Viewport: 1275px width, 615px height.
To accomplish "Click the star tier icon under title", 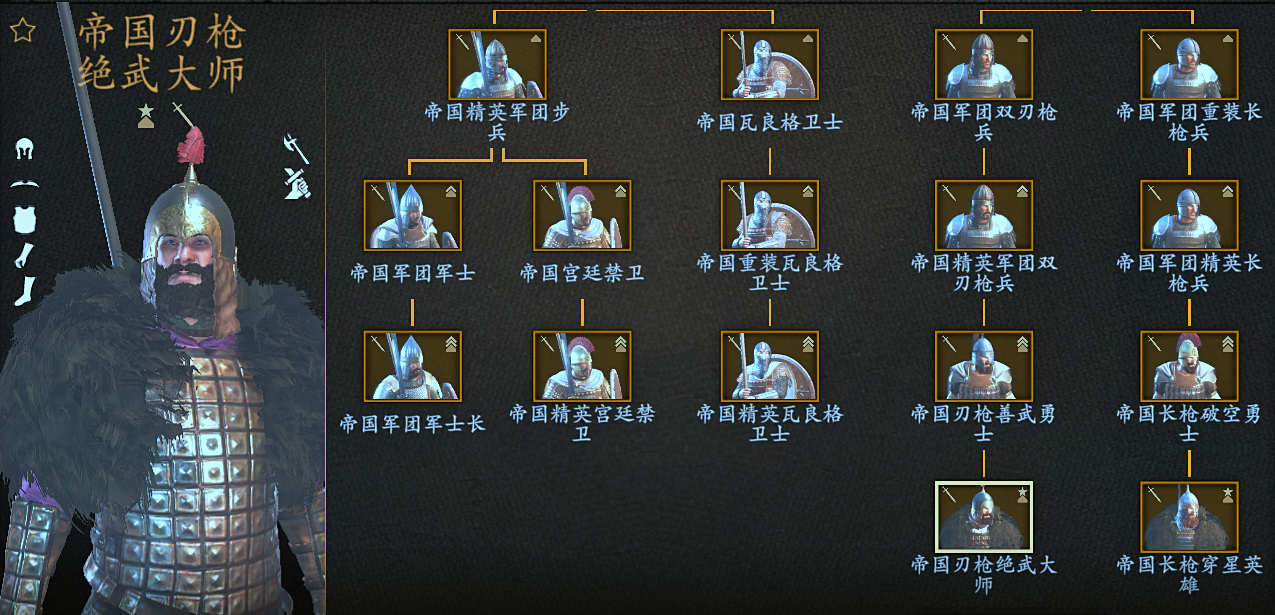I will click(x=146, y=115).
